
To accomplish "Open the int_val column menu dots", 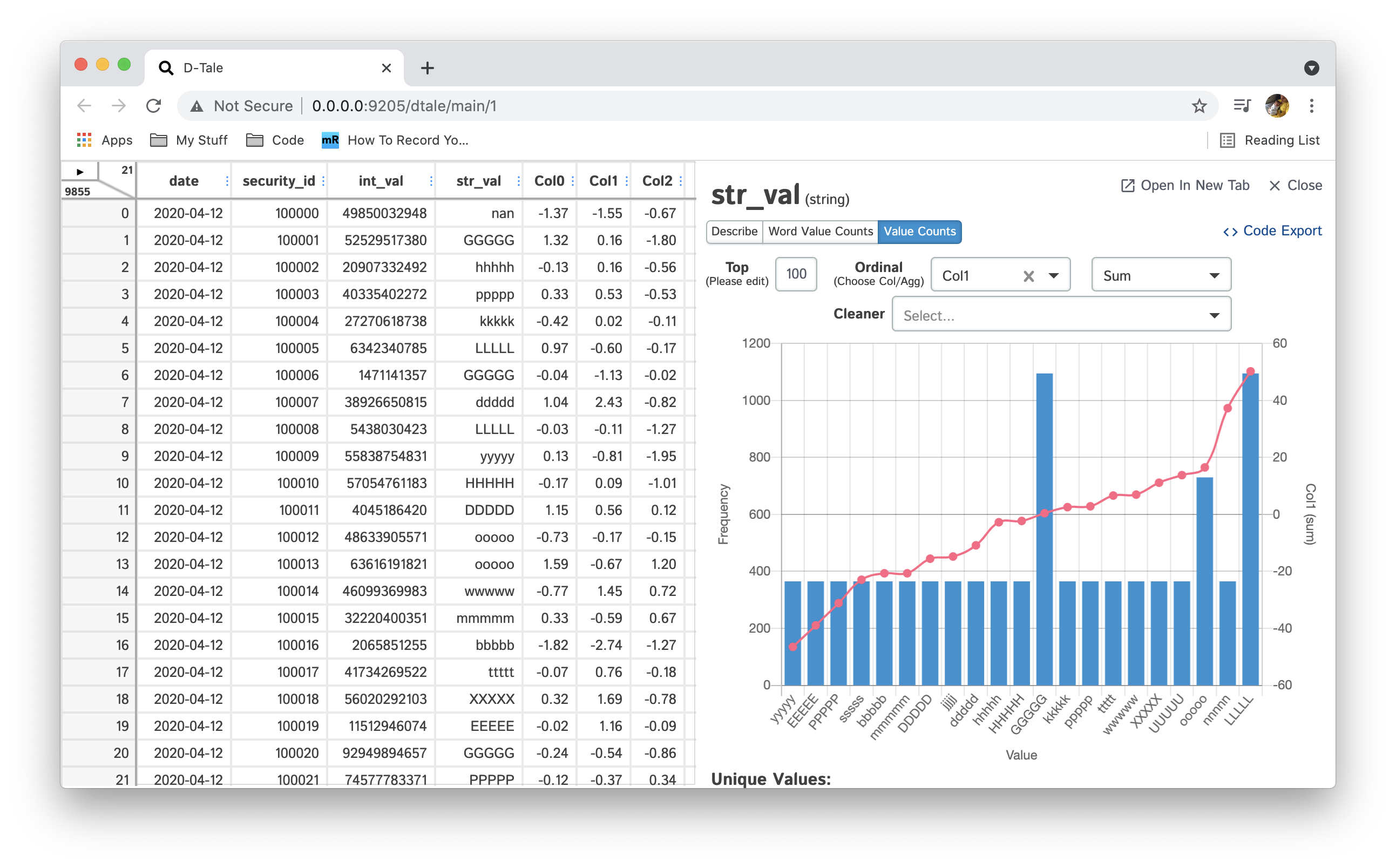I will click(x=431, y=181).
